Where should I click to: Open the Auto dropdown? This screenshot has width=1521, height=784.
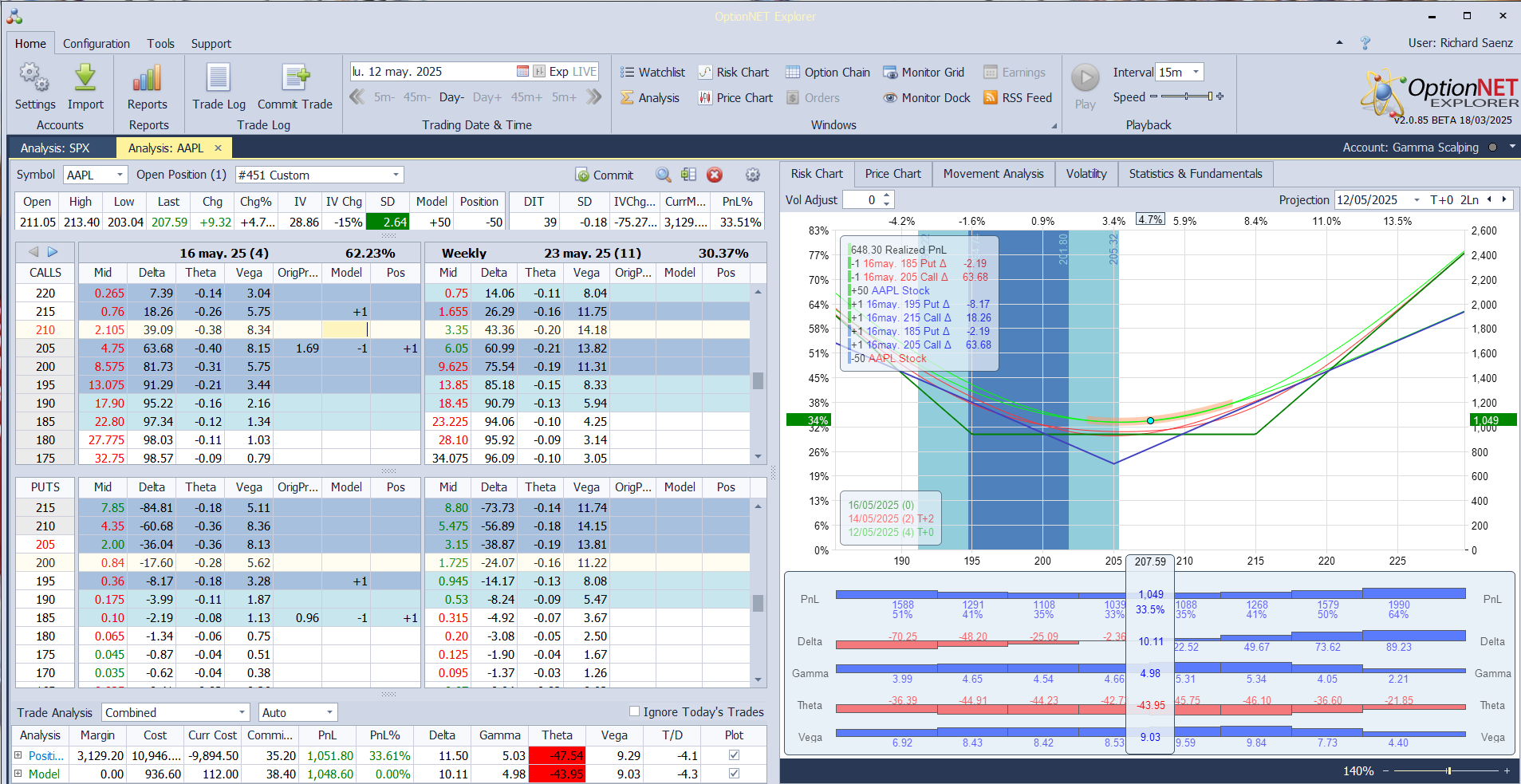click(x=329, y=712)
